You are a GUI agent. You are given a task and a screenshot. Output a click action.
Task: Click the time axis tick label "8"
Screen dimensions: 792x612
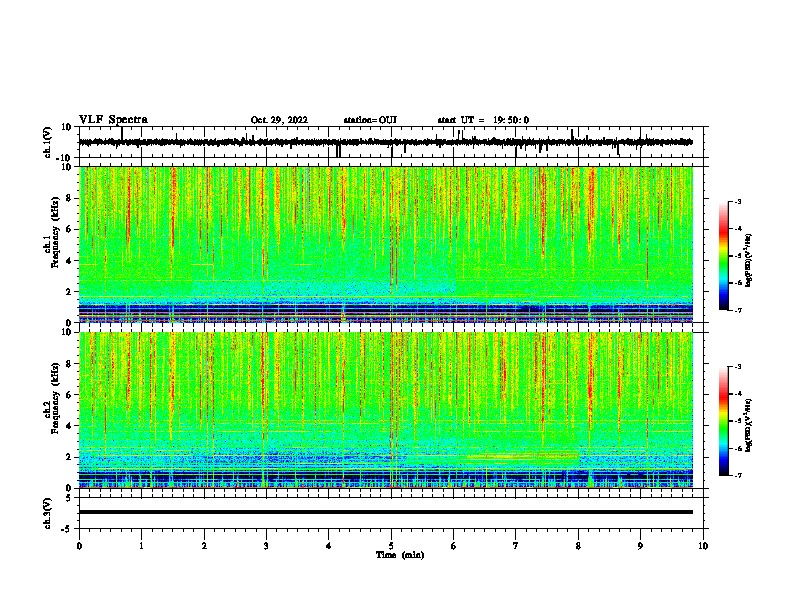[578, 546]
